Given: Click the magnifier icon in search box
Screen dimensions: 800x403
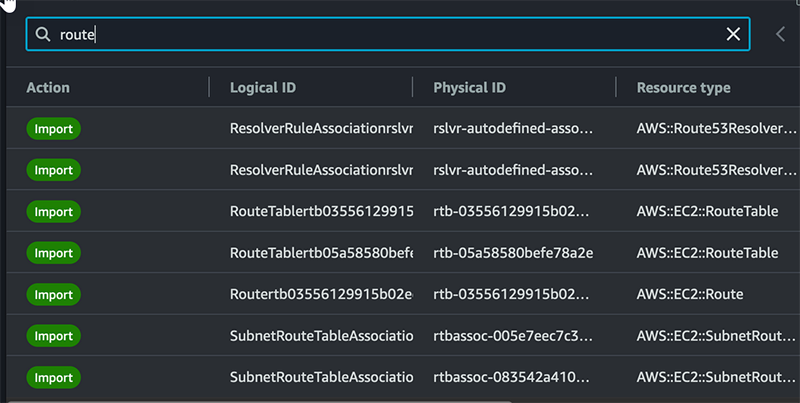Looking at the screenshot, I should tap(43, 34).
